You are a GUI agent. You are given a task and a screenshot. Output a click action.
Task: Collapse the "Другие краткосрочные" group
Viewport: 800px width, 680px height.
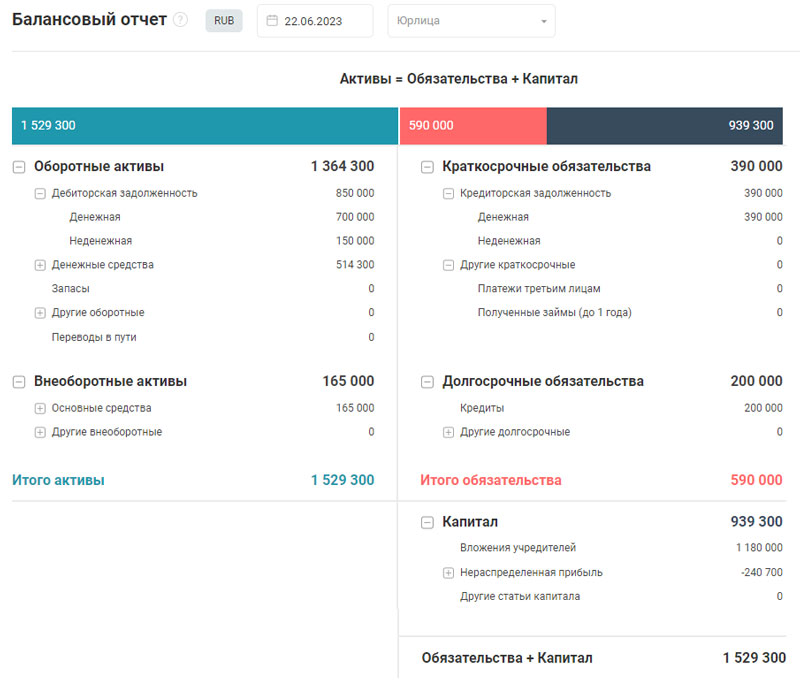[446, 264]
